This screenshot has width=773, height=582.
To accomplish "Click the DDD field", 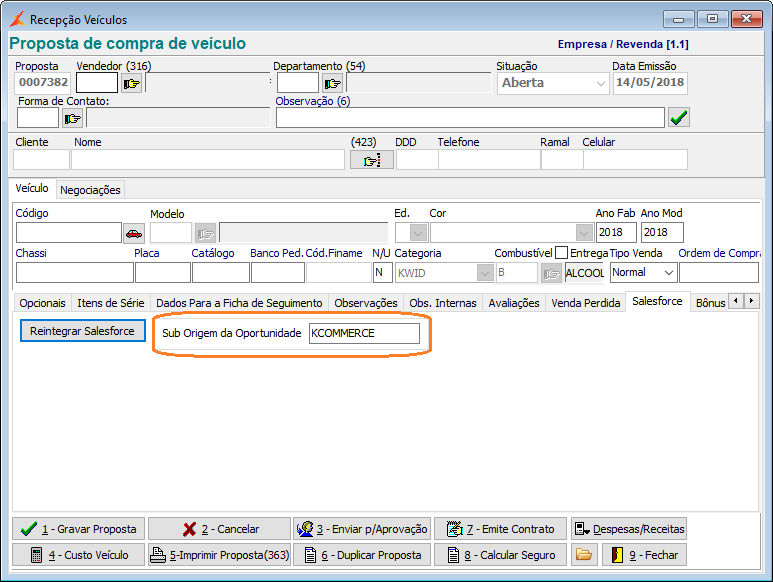I will pyautogui.click(x=417, y=160).
